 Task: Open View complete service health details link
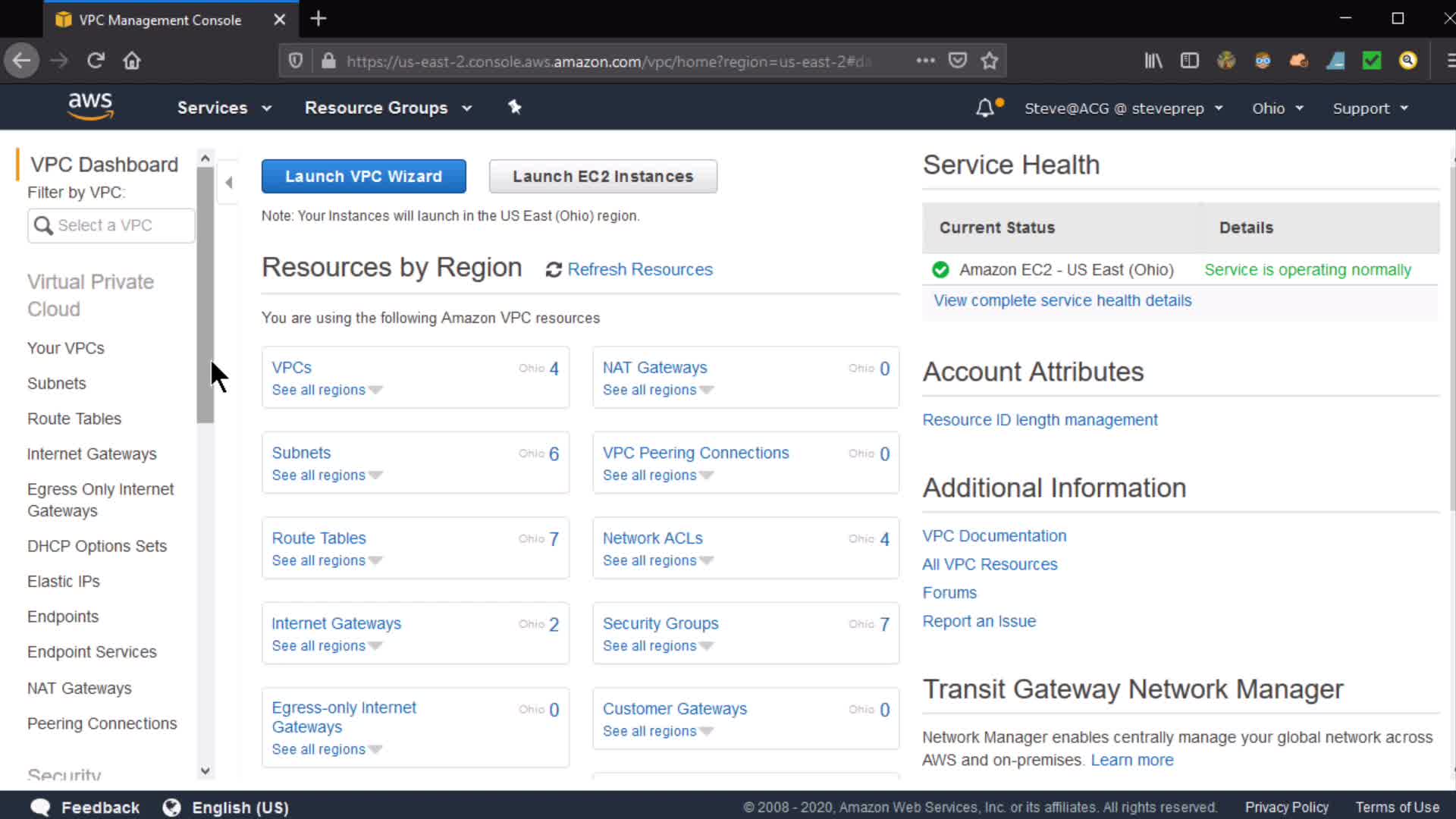tap(1062, 300)
